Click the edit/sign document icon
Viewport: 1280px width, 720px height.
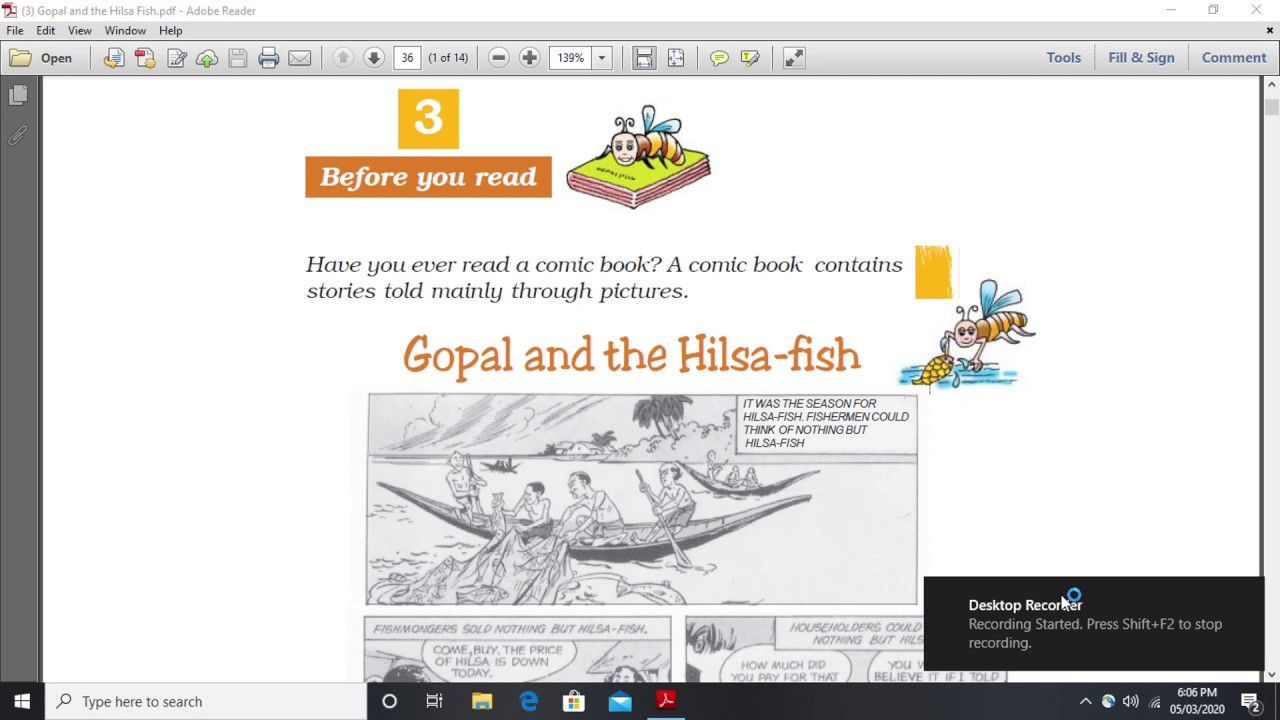[177, 58]
